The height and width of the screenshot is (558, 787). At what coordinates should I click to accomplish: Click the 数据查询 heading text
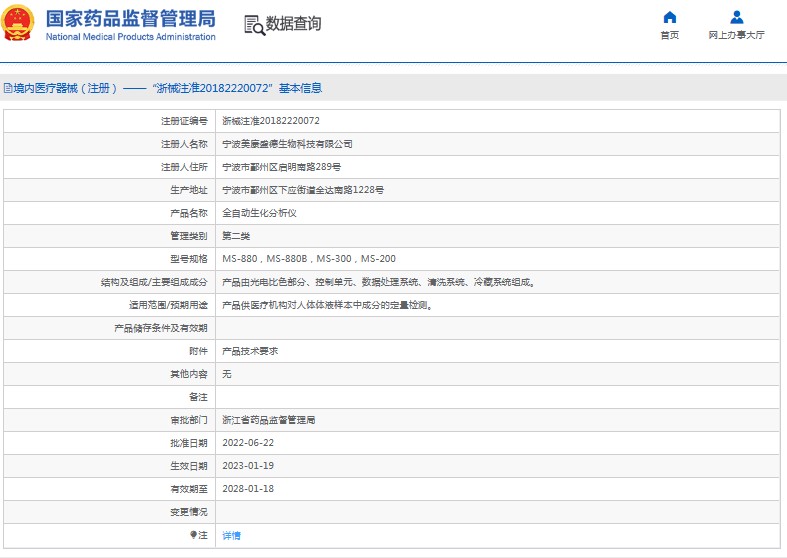point(293,24)
